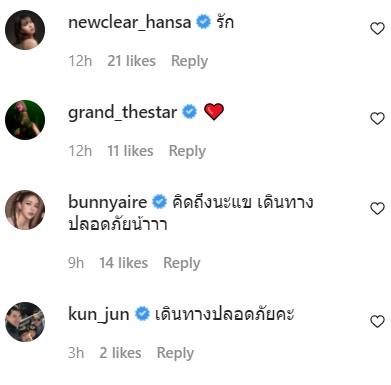Open newclear_hansa's profile picture
The height and width of the screenshot is (385, 391).
coord(25,30)
